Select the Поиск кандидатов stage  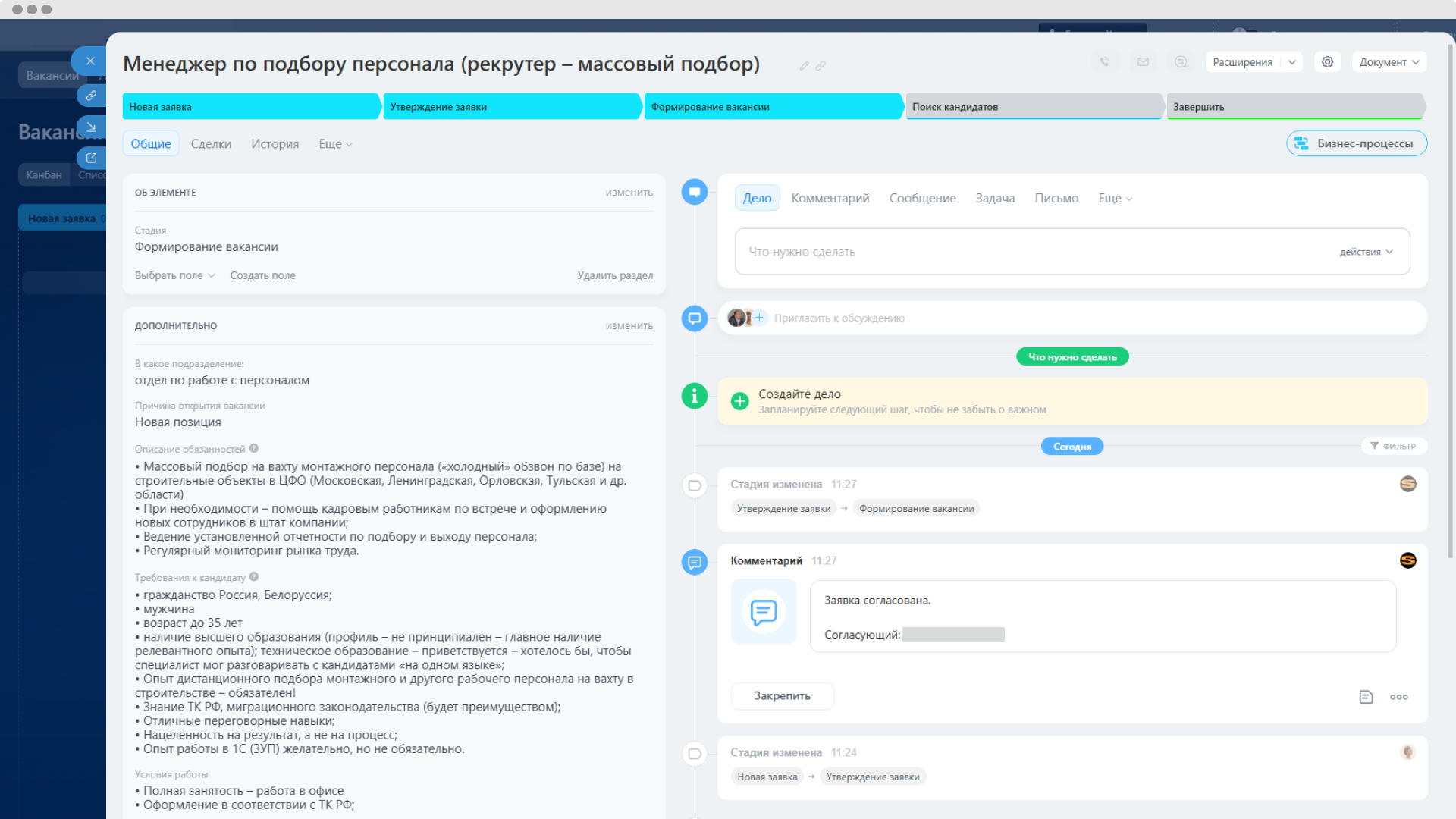pyautogui.click(x=1034, y=106)
